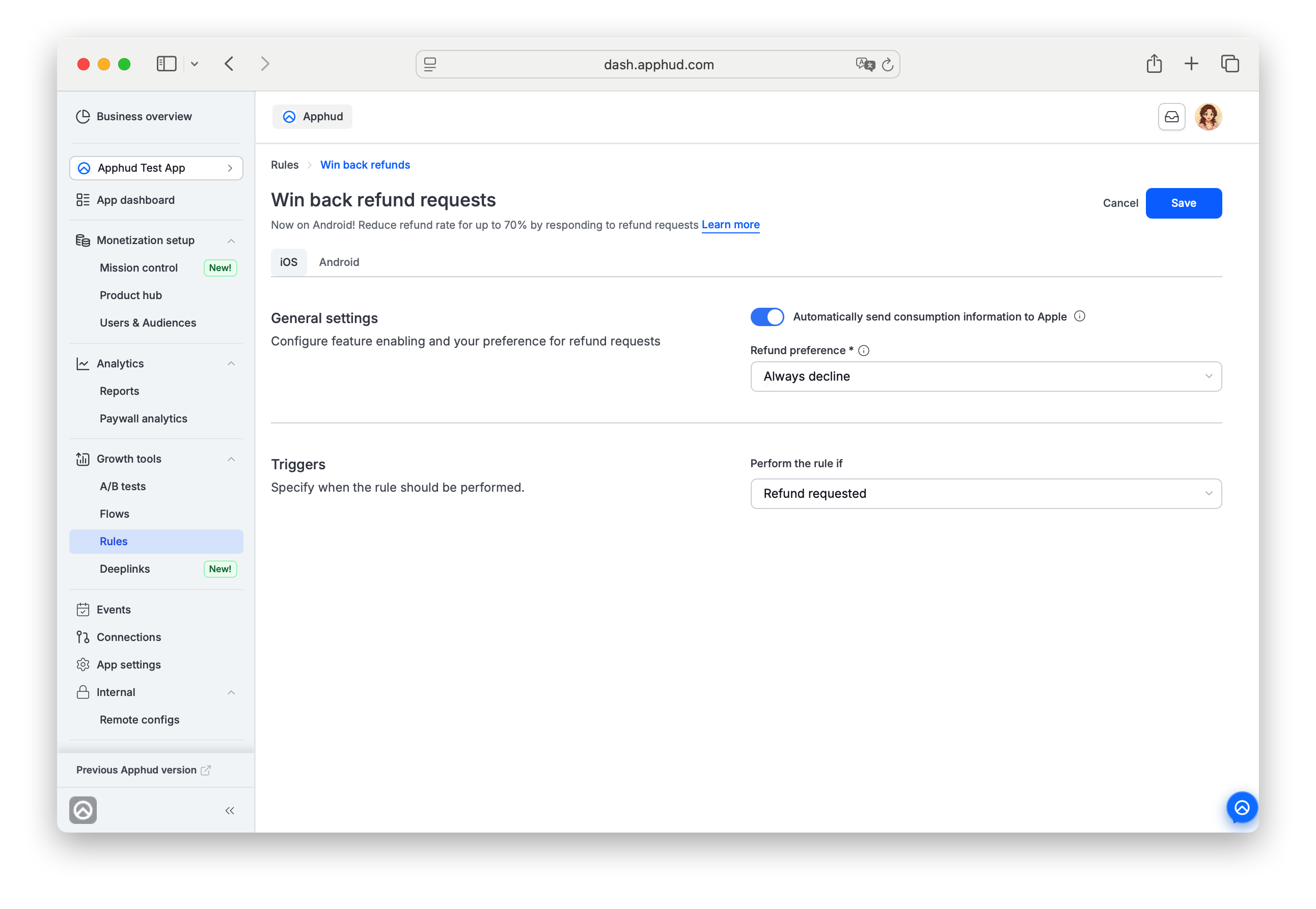Viewport: 1316px width, 909px height.
Task: Open the Refund preference dropdown
Action: [x=985, y=377]
